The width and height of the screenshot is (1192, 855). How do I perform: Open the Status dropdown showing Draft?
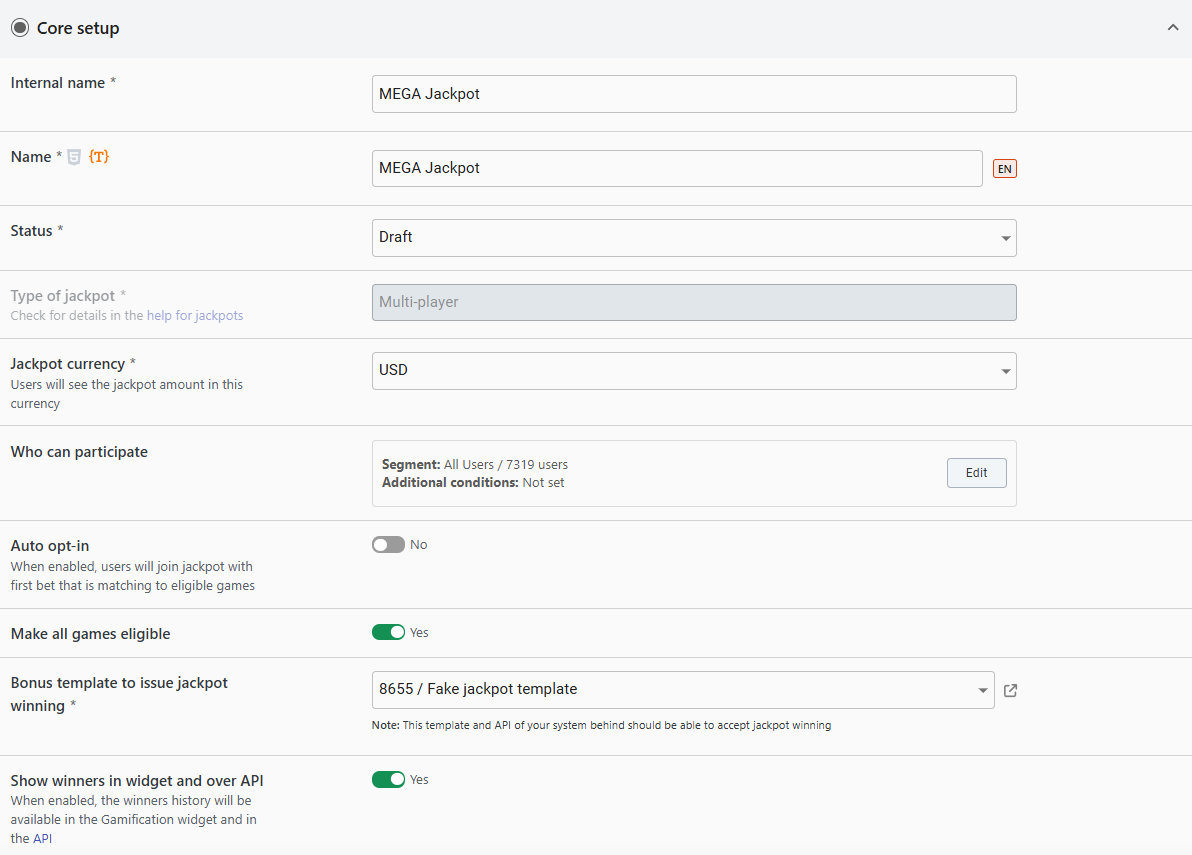[x=693, y=238]
